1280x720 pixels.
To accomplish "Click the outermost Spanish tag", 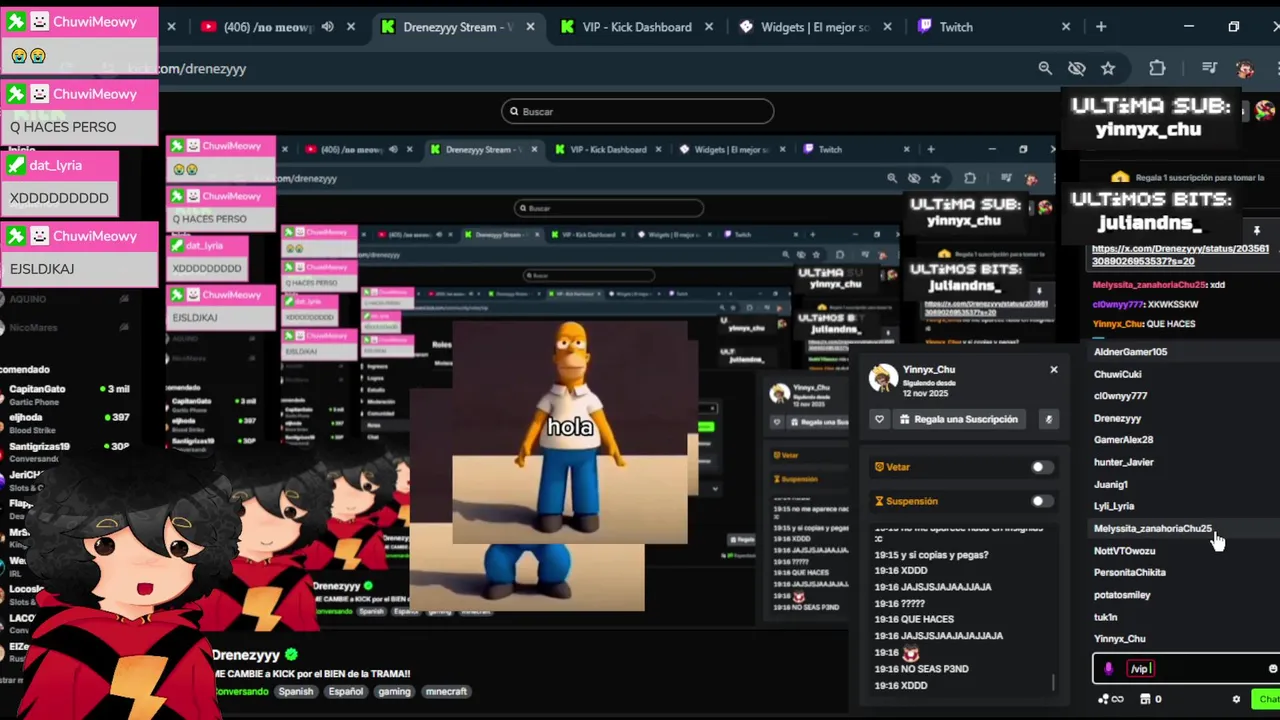I will click(295, 691).
